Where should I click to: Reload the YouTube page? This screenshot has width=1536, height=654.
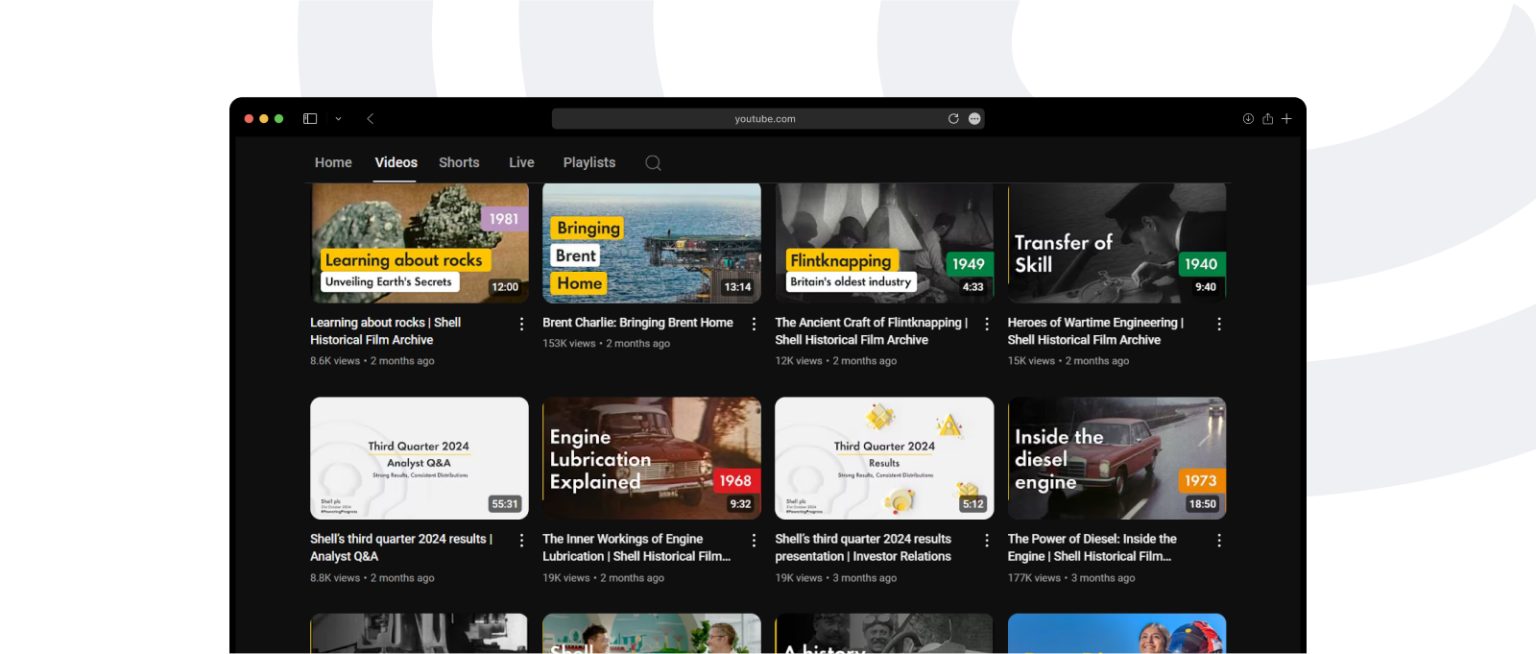(953, 118)
